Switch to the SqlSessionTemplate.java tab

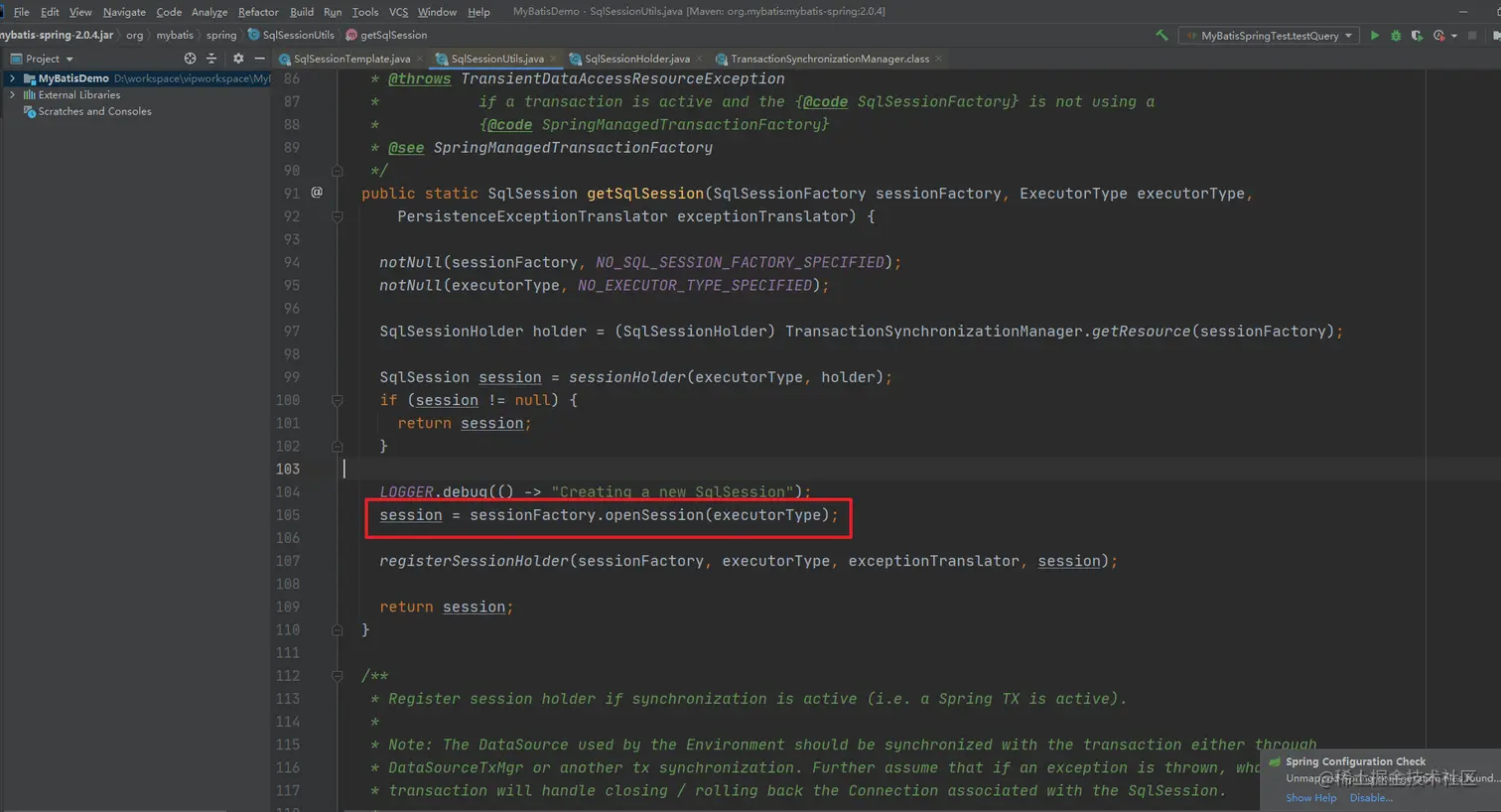pyautogui.click(x=351, y=59)
